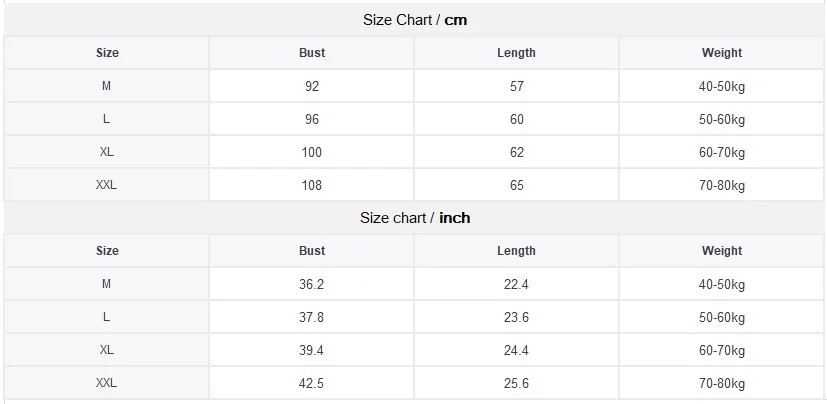Select the length value 65 cell
This screenshot has width=827, height=404.
(517, 186)
